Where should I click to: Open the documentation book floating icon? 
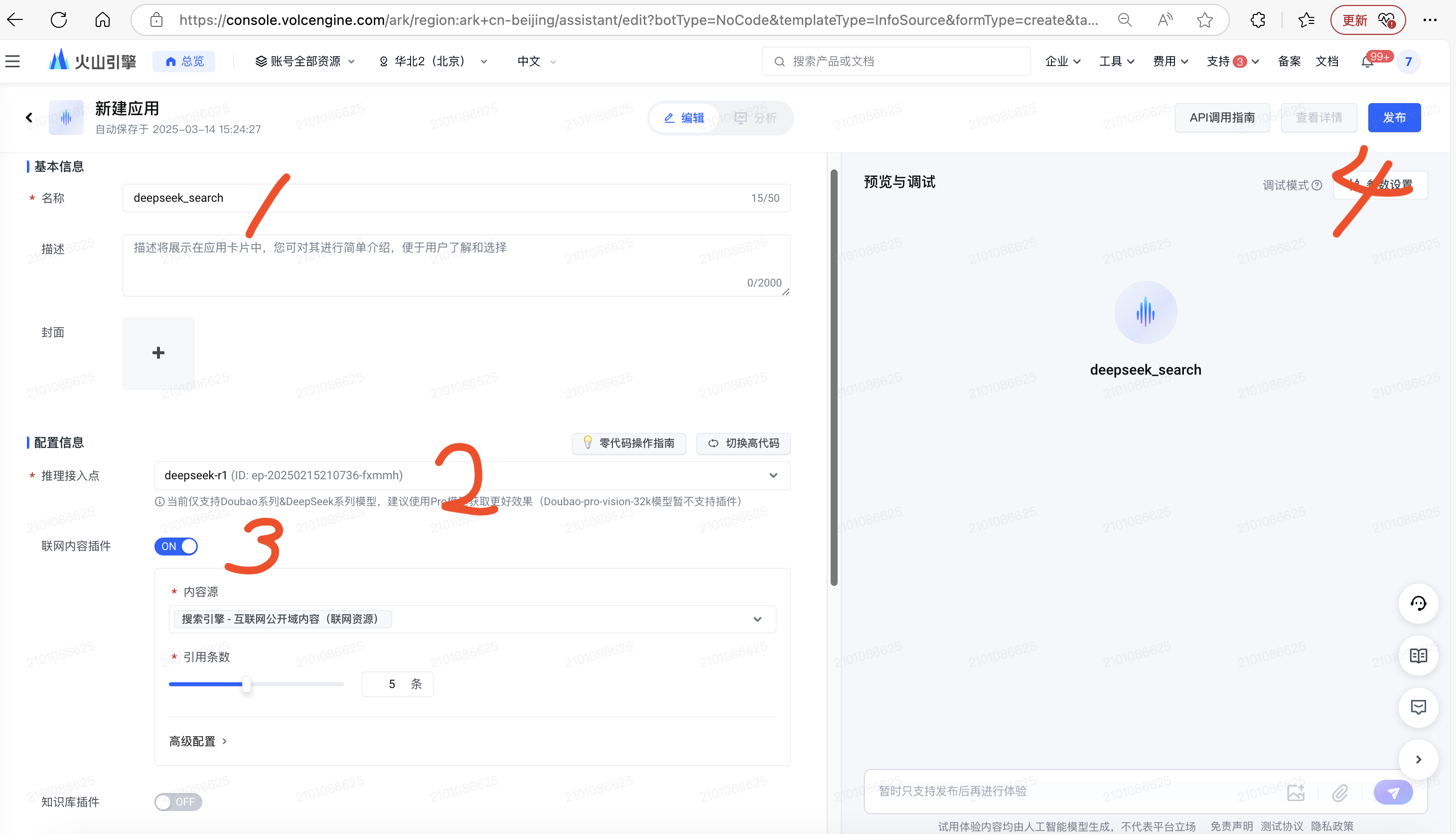pos(1418,655)
